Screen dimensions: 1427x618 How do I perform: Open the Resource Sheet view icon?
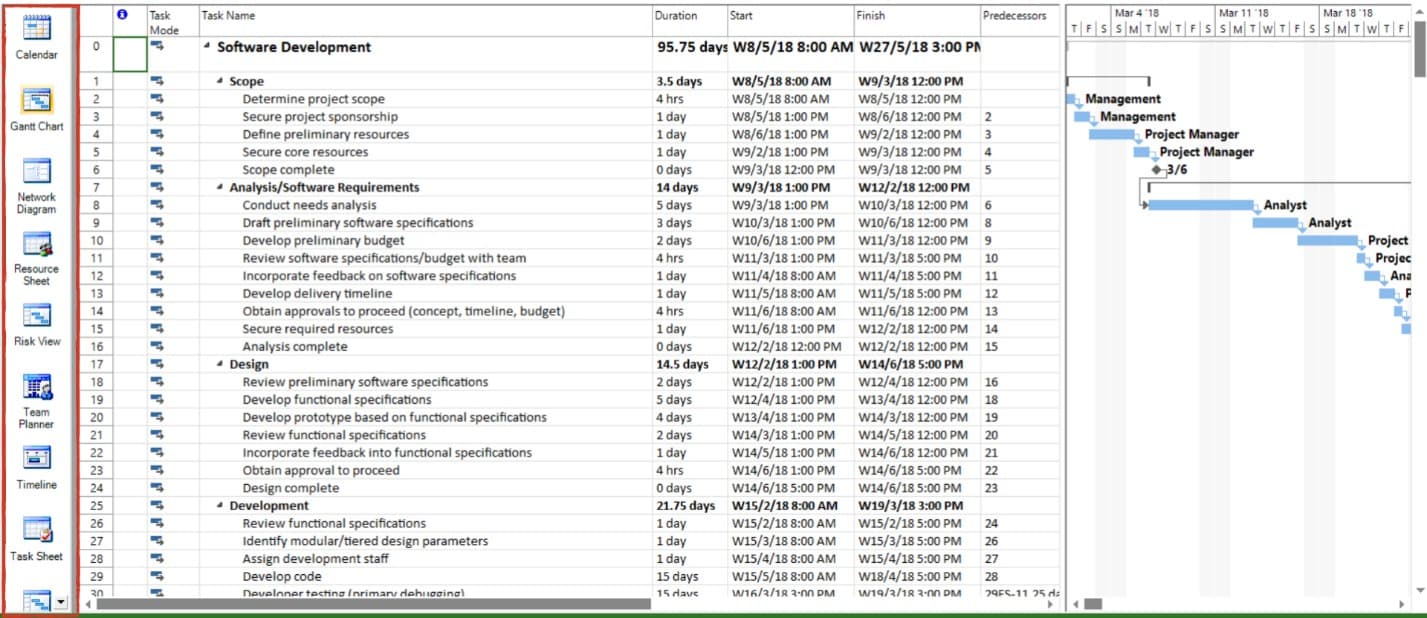click(x=37, y=244)
